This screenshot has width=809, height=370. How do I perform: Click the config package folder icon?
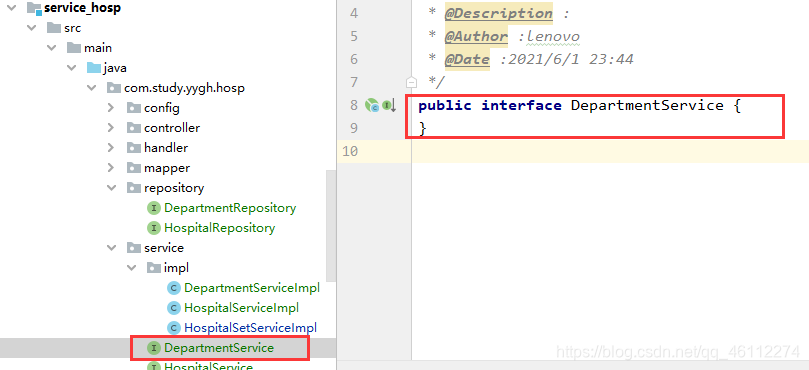(x=134, y=108)
